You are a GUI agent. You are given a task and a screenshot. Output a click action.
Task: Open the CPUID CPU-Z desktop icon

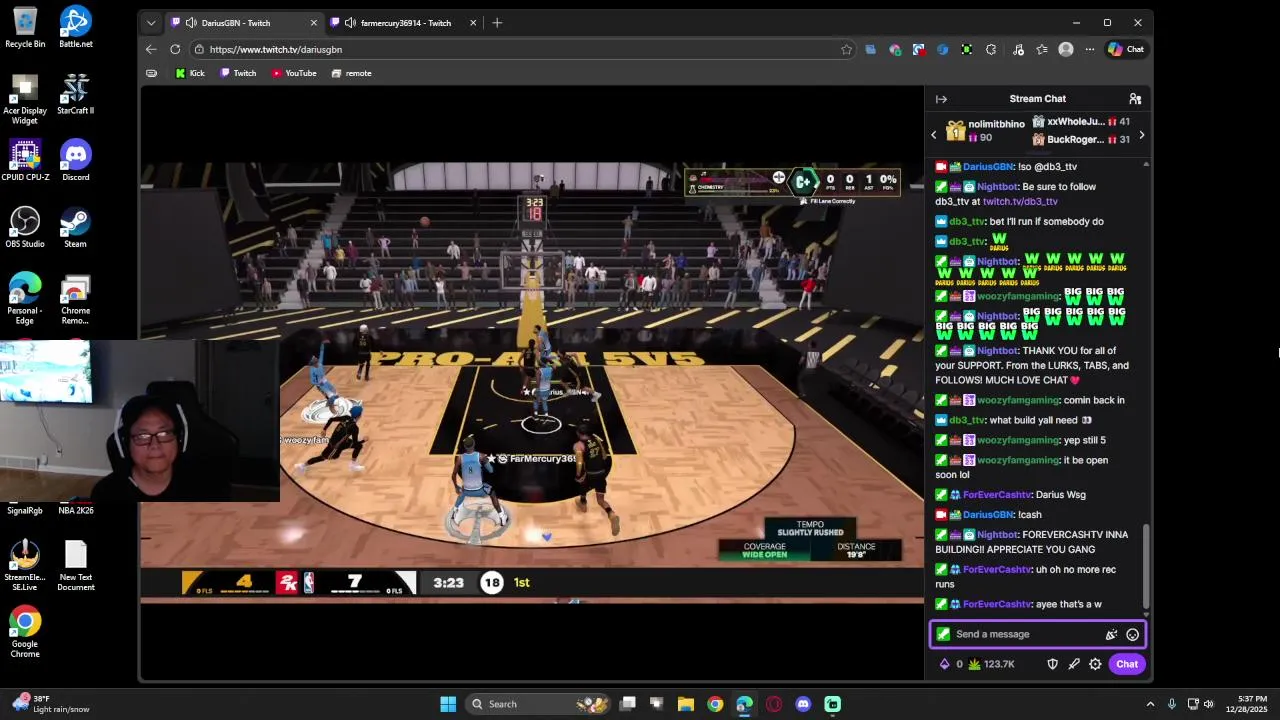(x=25, y=161)
